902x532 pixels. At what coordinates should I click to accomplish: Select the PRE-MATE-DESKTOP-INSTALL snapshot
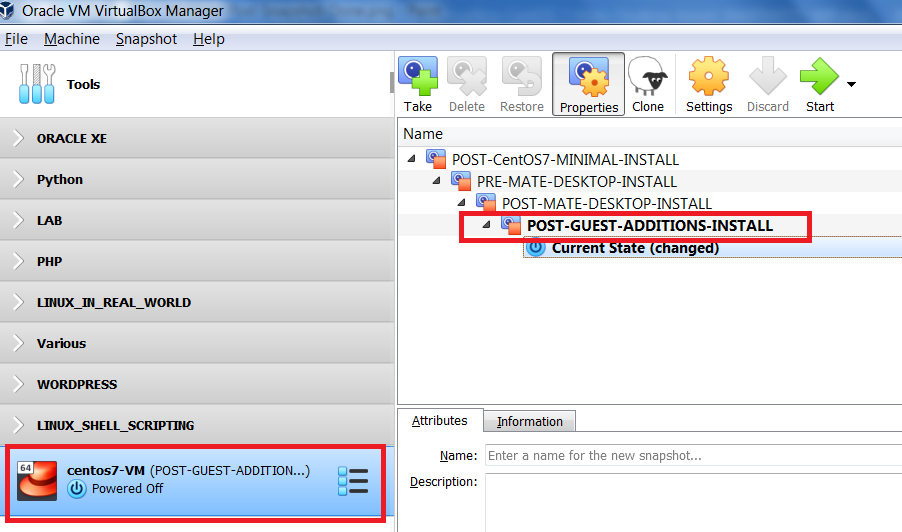[576, 181]
